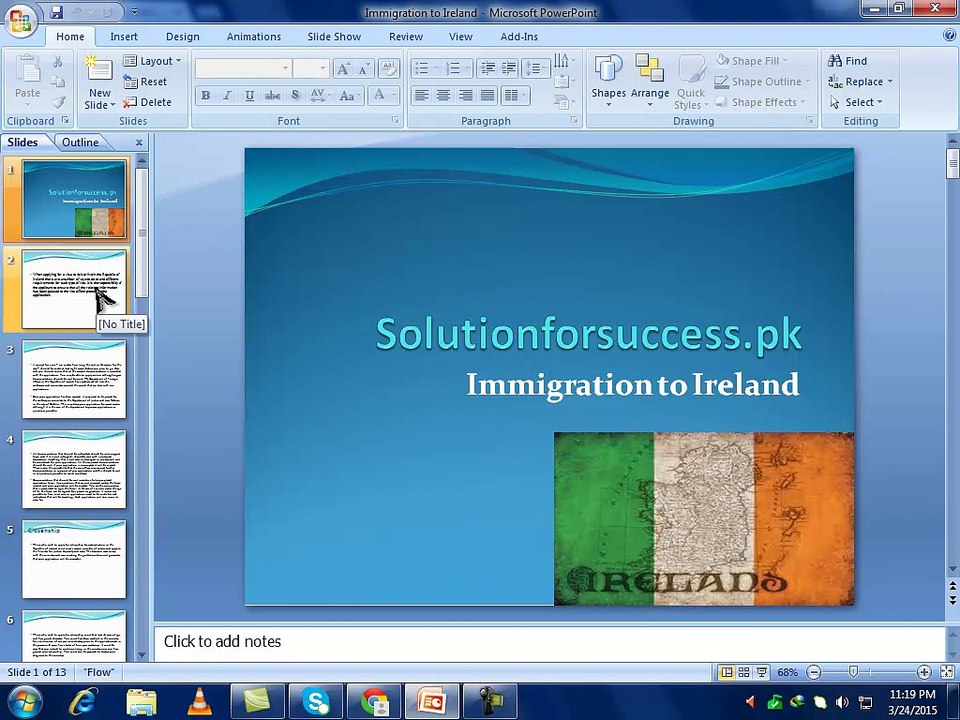Open the Review ribbon tab
The image size is (960, 720).
[405, 37]
